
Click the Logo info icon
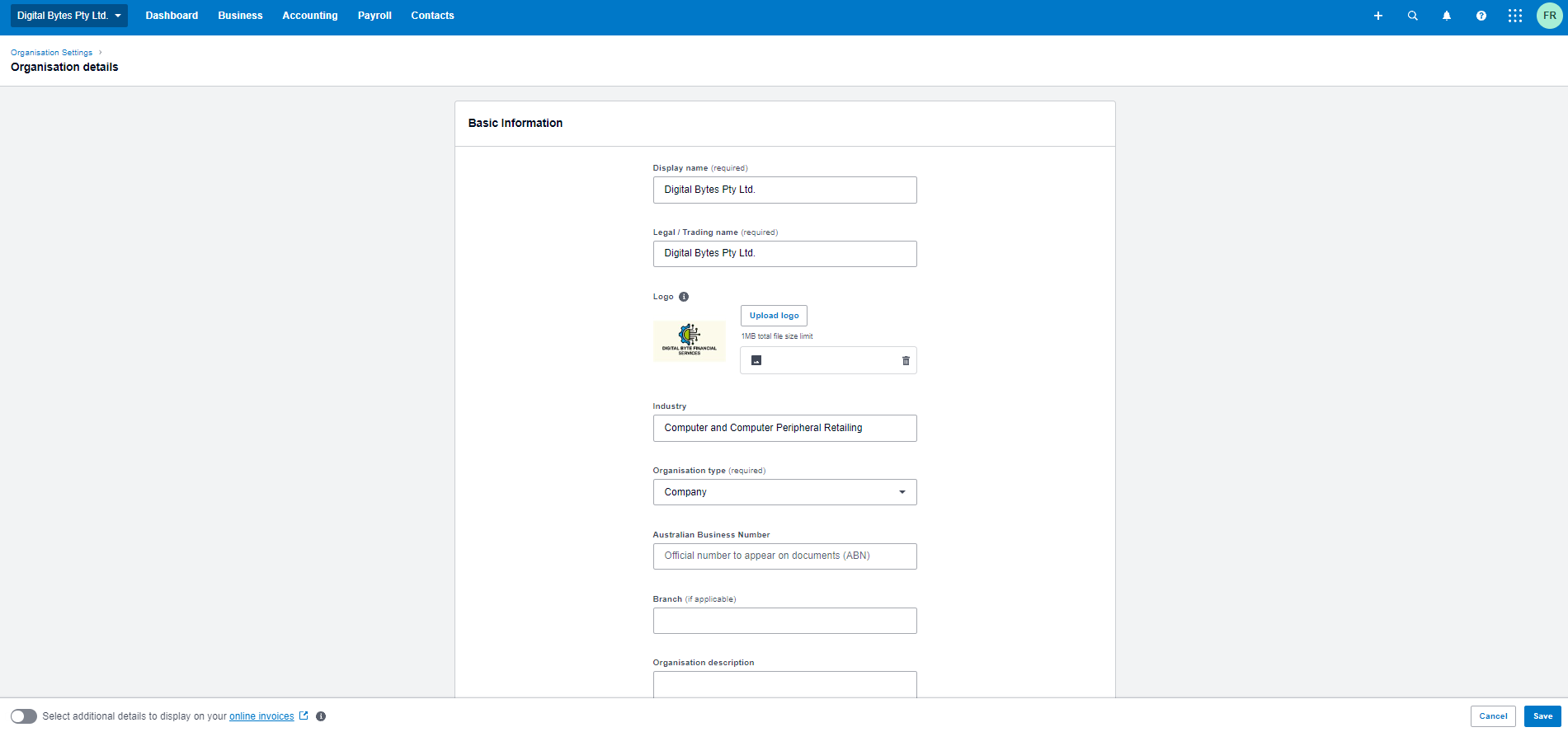684,297
